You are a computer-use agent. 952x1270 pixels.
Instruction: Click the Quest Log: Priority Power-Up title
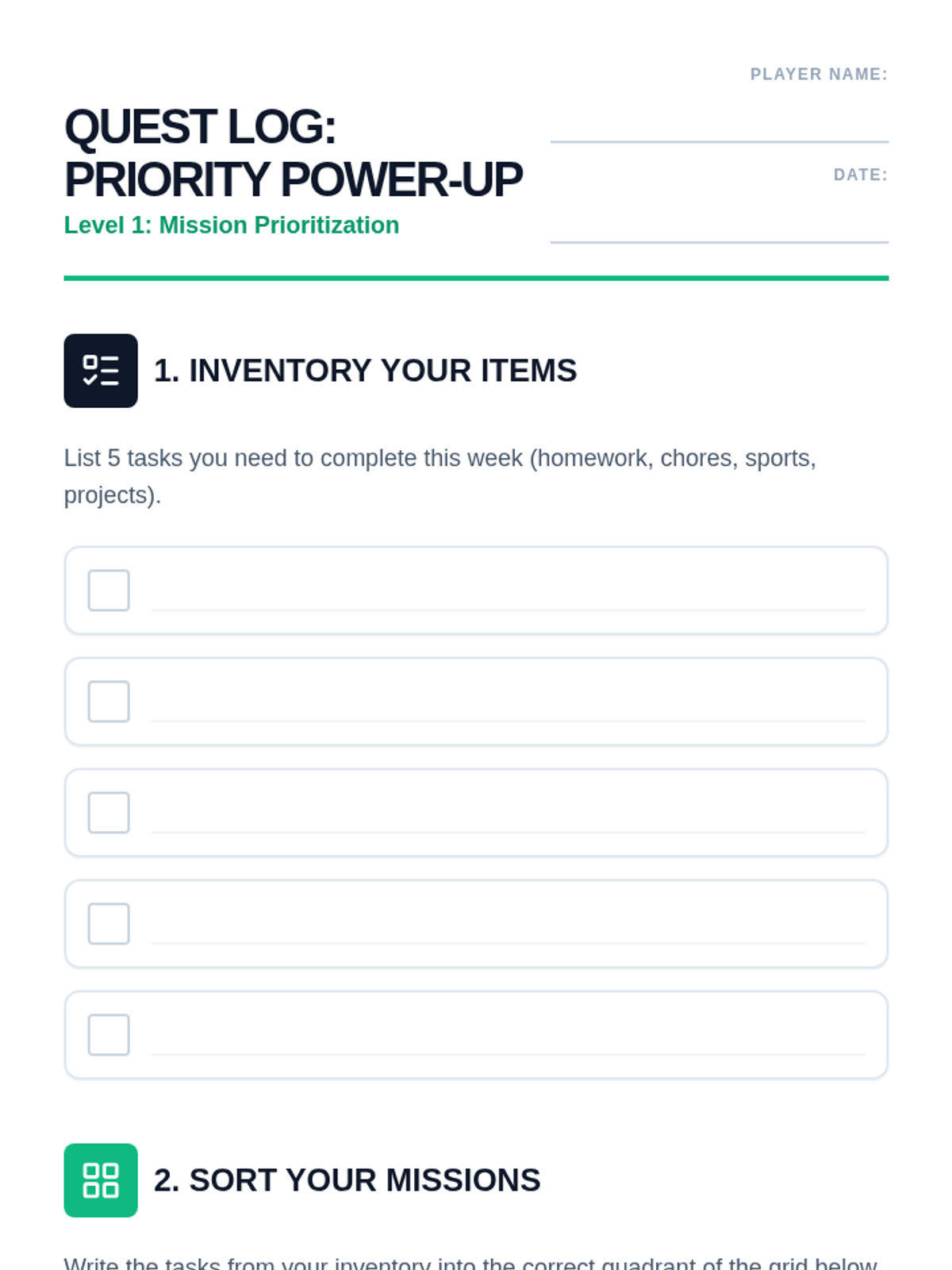(294, 153)
